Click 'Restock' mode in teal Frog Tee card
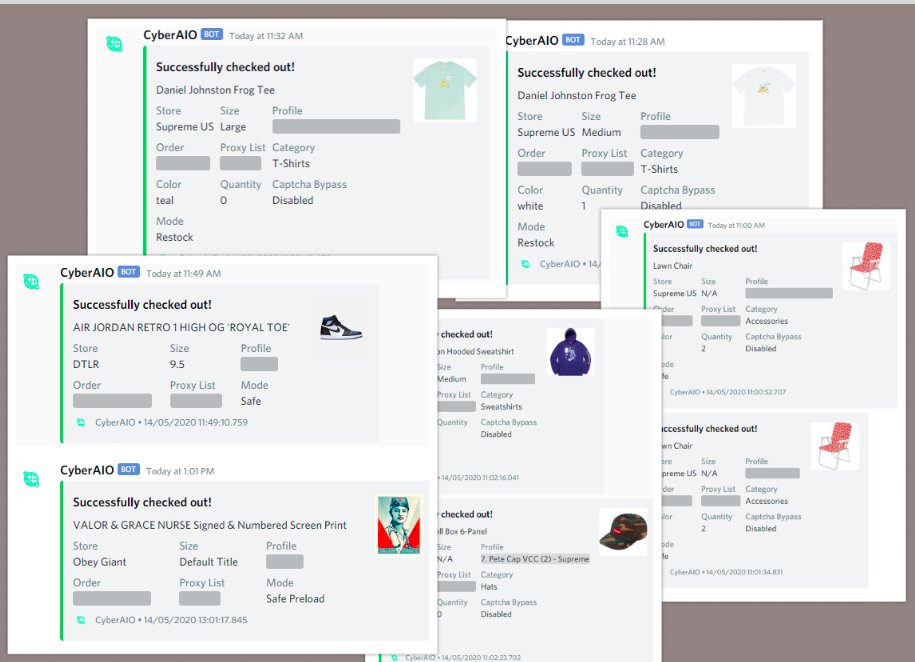Image resolution: width=915 pixels, height=662 pixels. tap(174, 237)
